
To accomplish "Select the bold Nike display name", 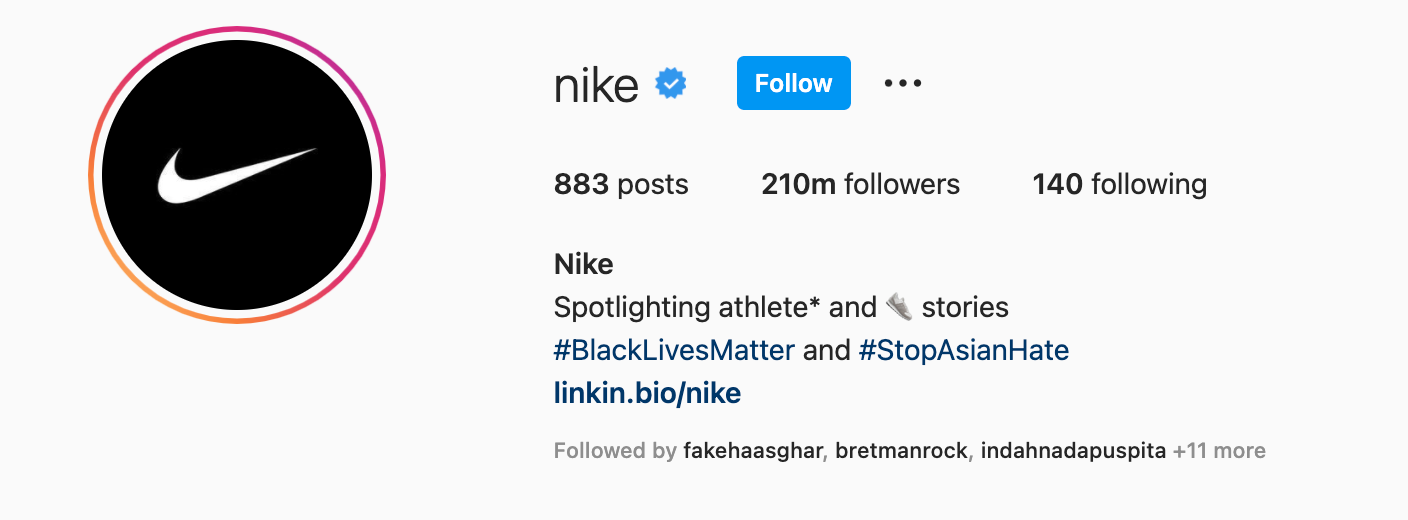I will [583, 264].
